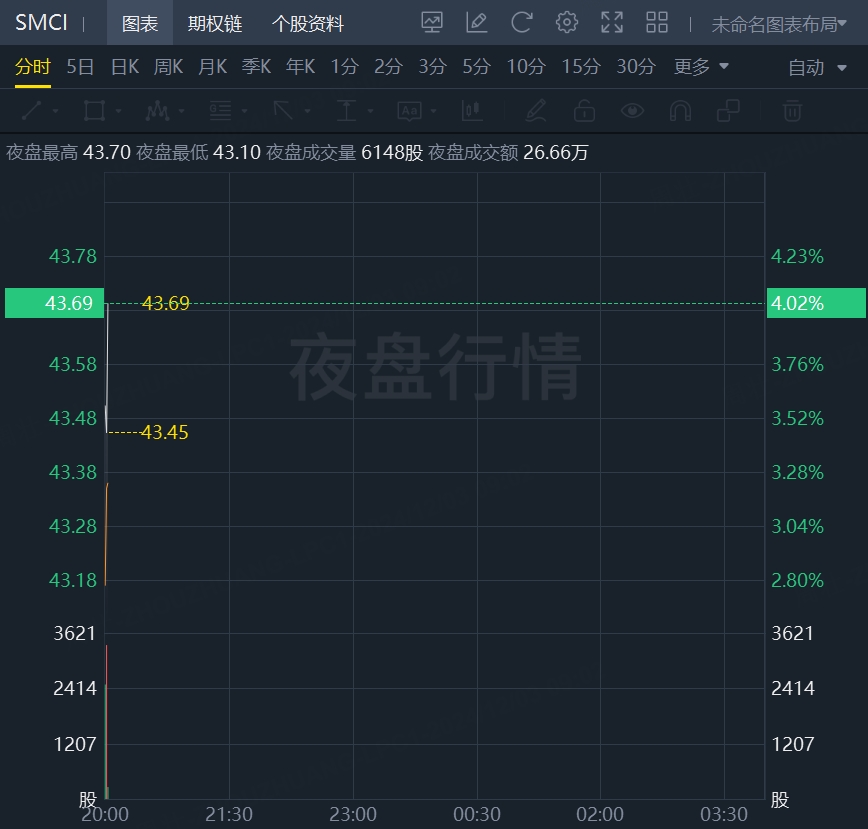Click the candlestick chart marker tool
The width and height of the screenshot is (868, 829).
coord(472,111)
